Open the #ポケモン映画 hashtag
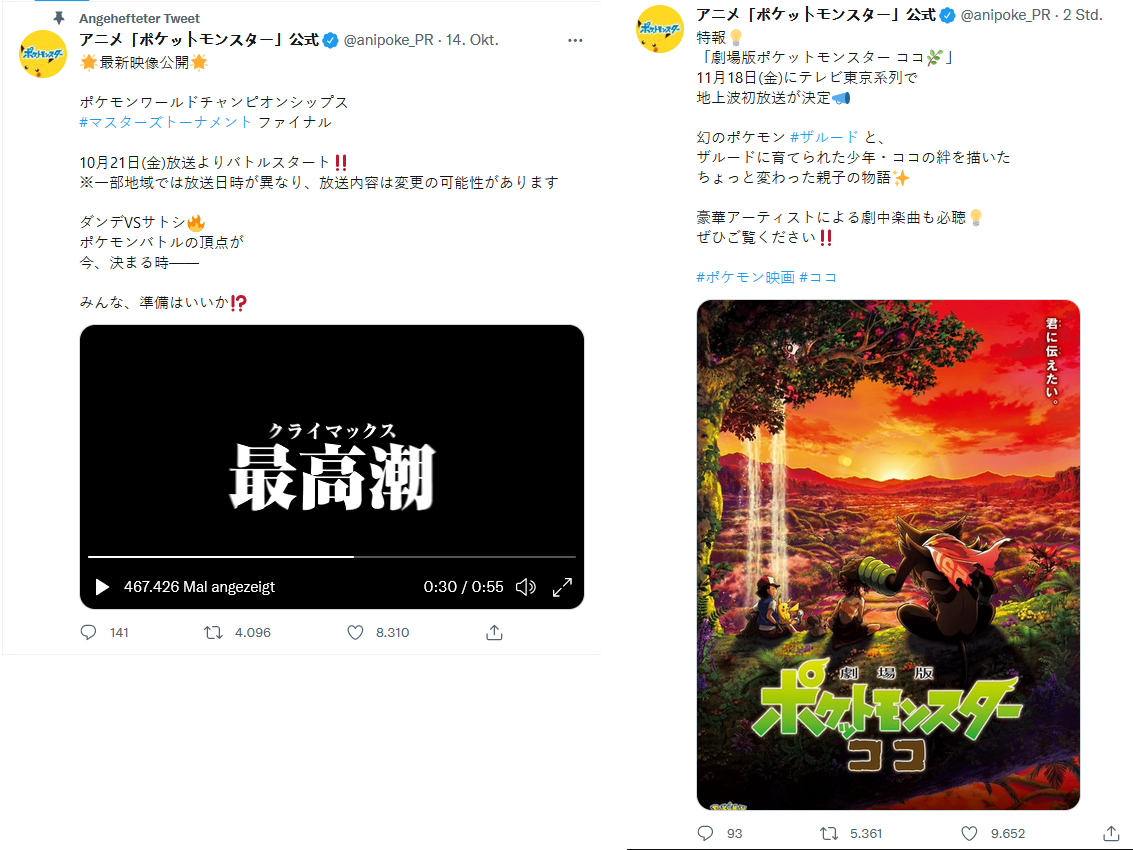The height and width of the screenshot is (850, 1133). click(745, 277)
